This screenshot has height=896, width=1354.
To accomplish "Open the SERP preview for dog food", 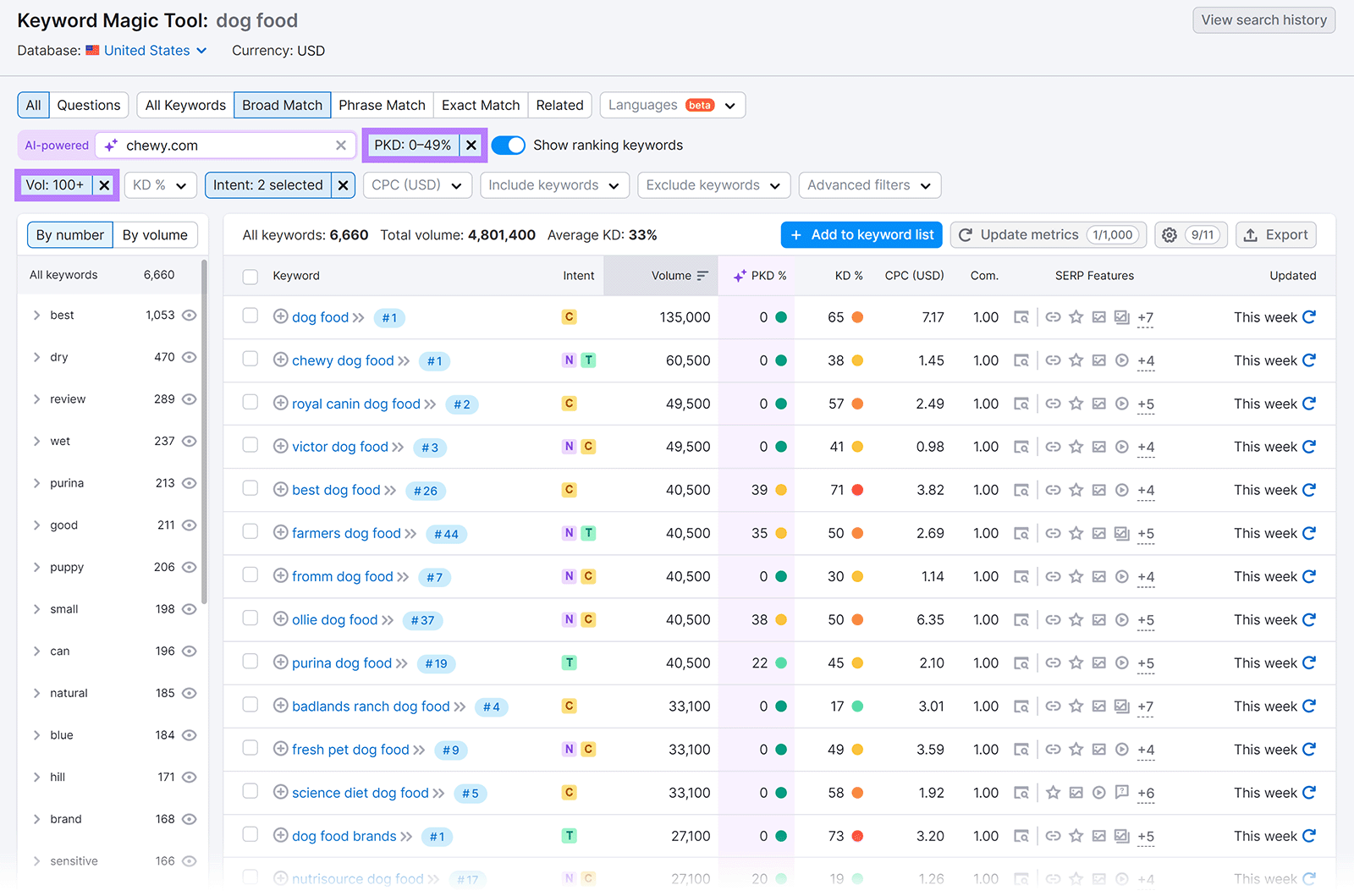I will tap(1022, 317).
